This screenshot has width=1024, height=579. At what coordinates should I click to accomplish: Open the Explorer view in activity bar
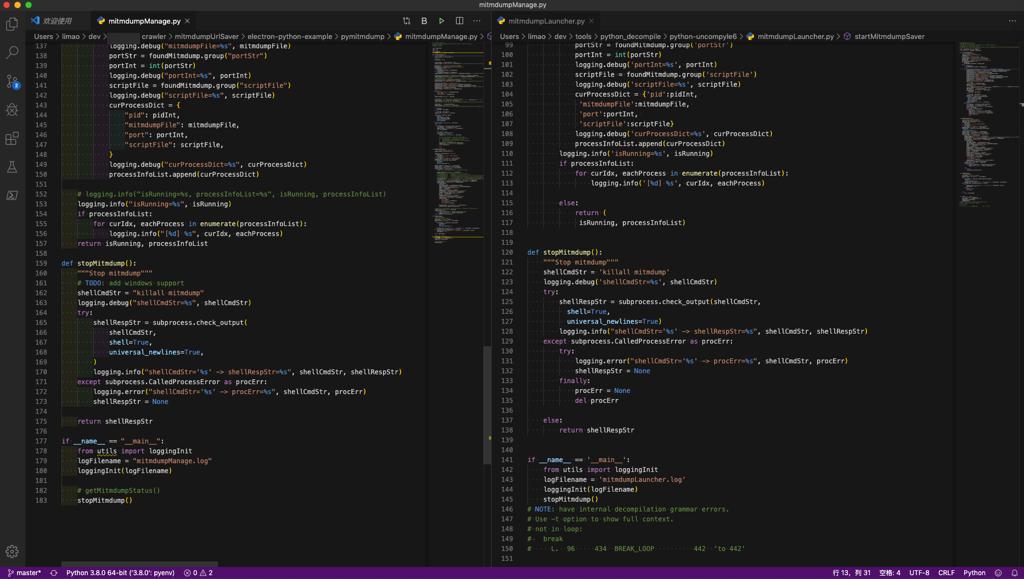click(12, 25)
